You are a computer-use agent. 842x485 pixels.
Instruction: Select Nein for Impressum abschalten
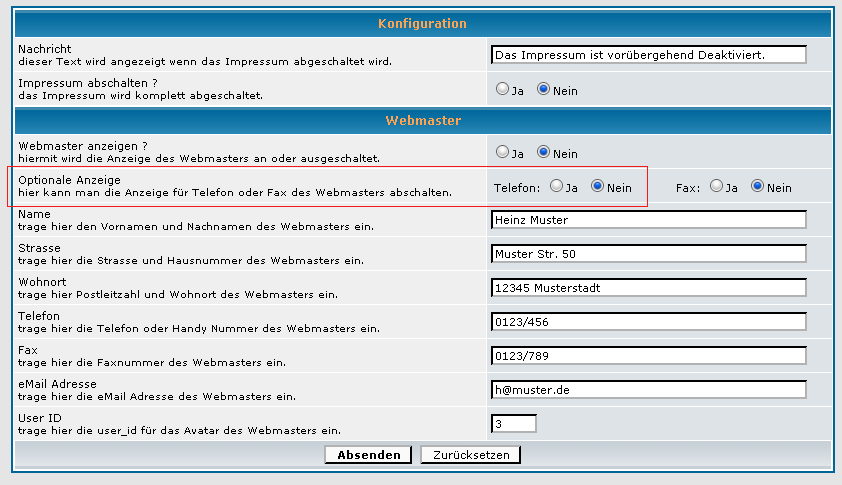[544, 89]
